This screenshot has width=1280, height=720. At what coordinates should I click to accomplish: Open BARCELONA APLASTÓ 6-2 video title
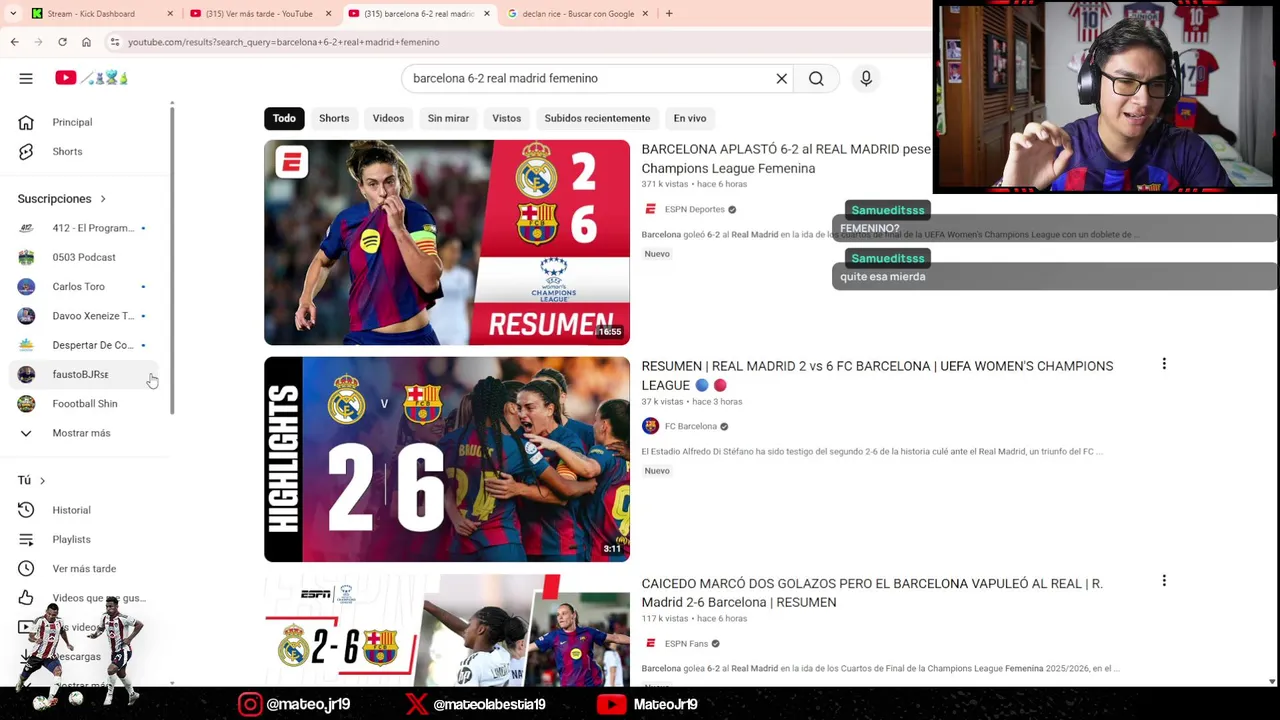pyautogui.click(x=786, y=158)
